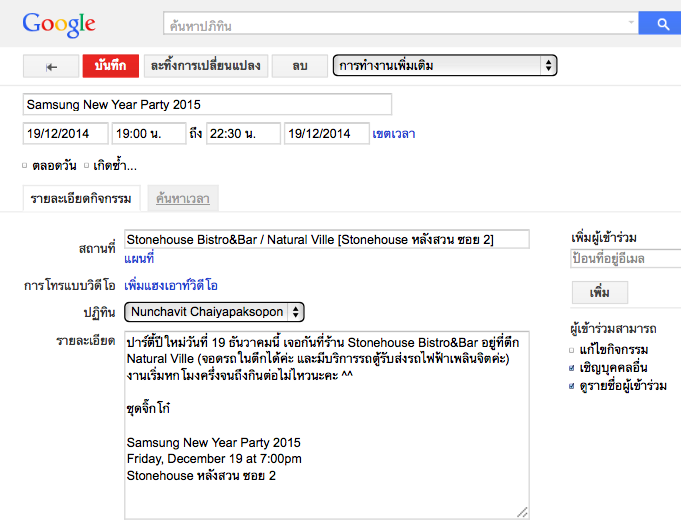
Task: Toggle the เชิญบุคคลอื่น invite others checkbox
Action: pyautogui.click(x=572, y=368)
